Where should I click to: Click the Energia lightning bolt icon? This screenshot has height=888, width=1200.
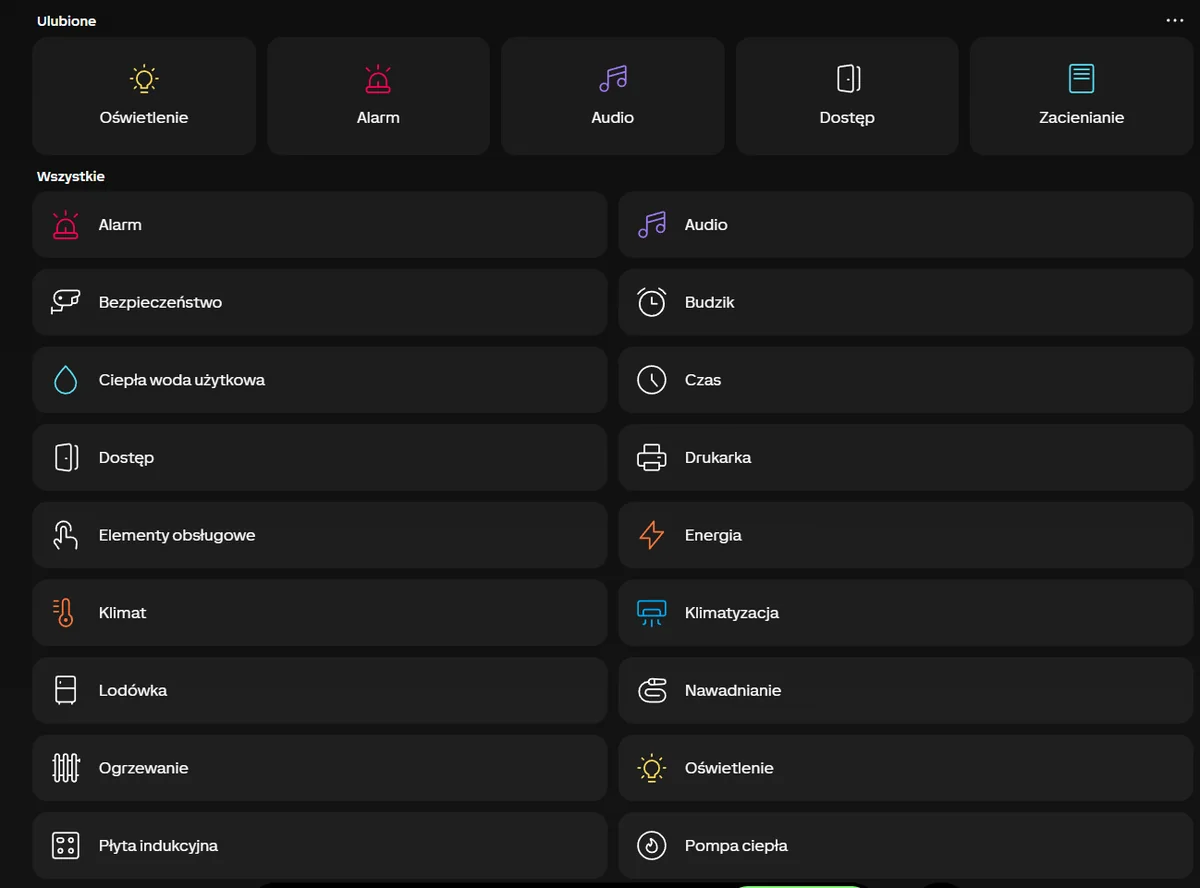click(x=652, y=535)
